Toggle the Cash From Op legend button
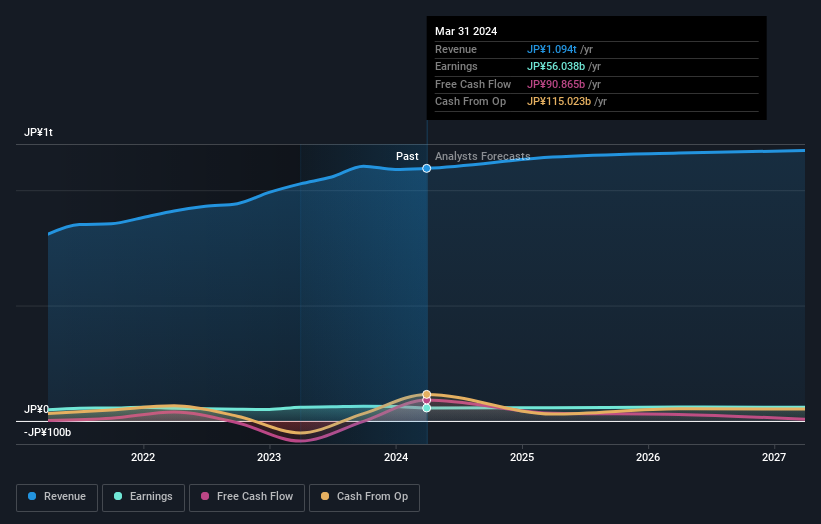 pyautogui.click(x=364, y=497)
